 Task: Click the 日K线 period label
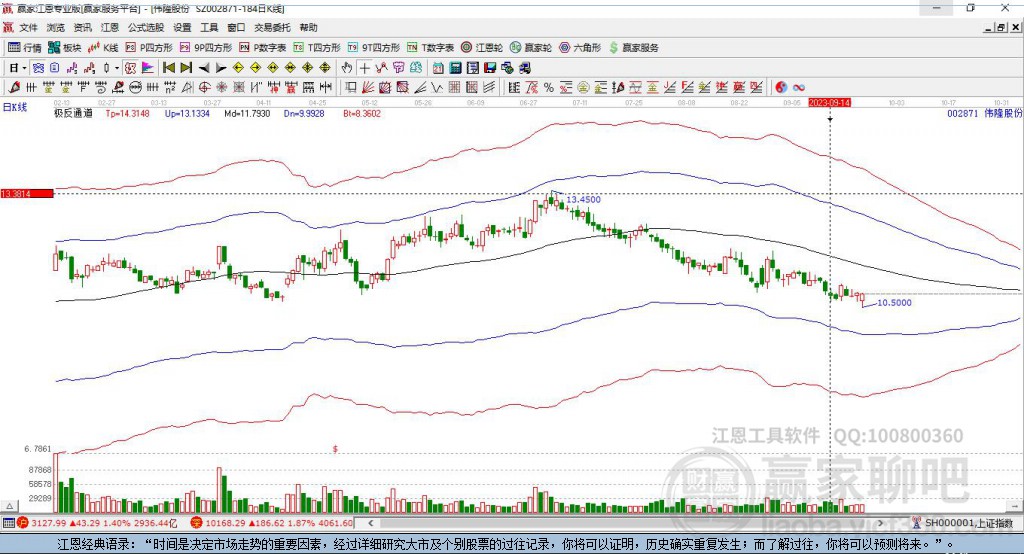[x=15, y=107]
